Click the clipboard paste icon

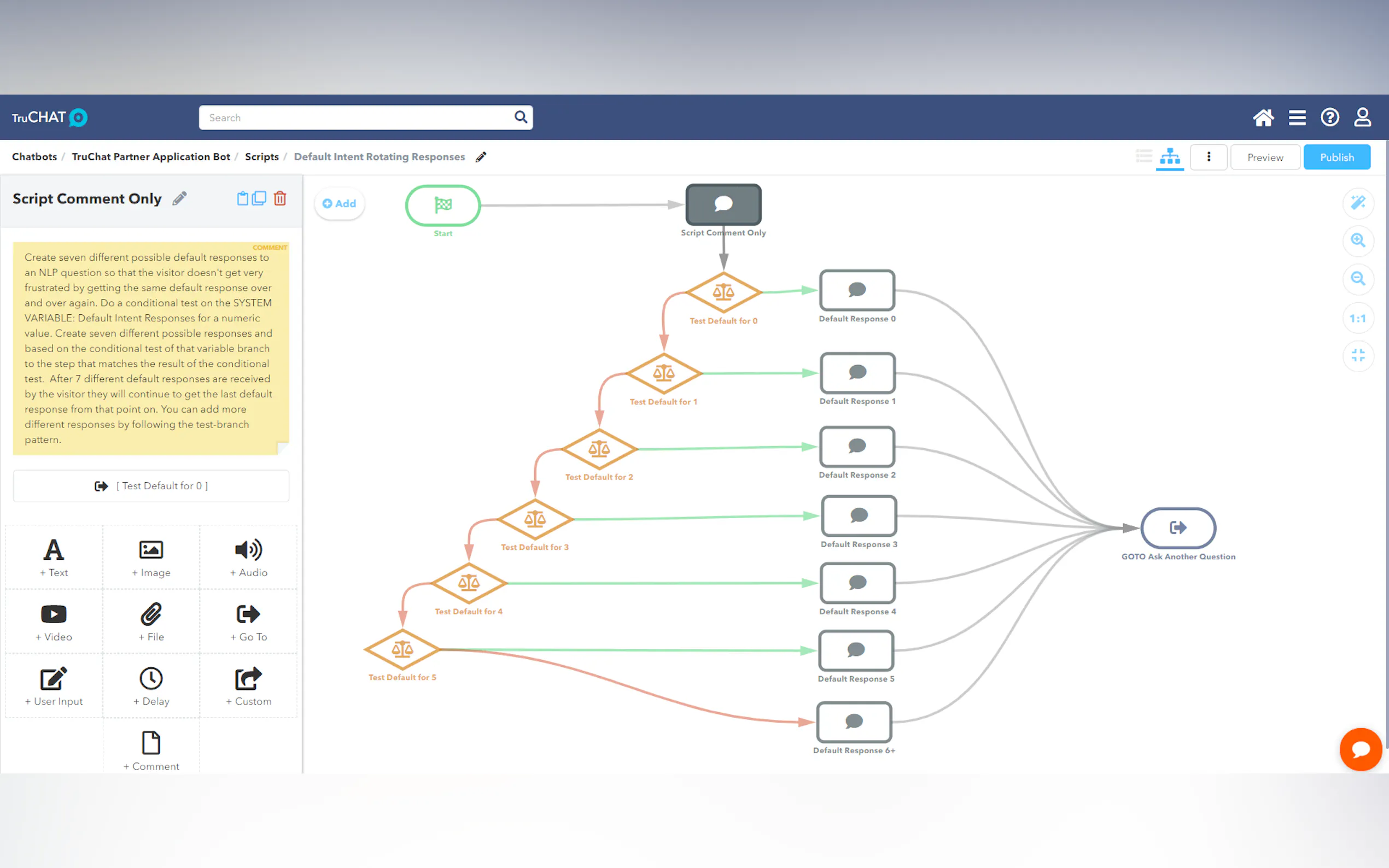242,198
